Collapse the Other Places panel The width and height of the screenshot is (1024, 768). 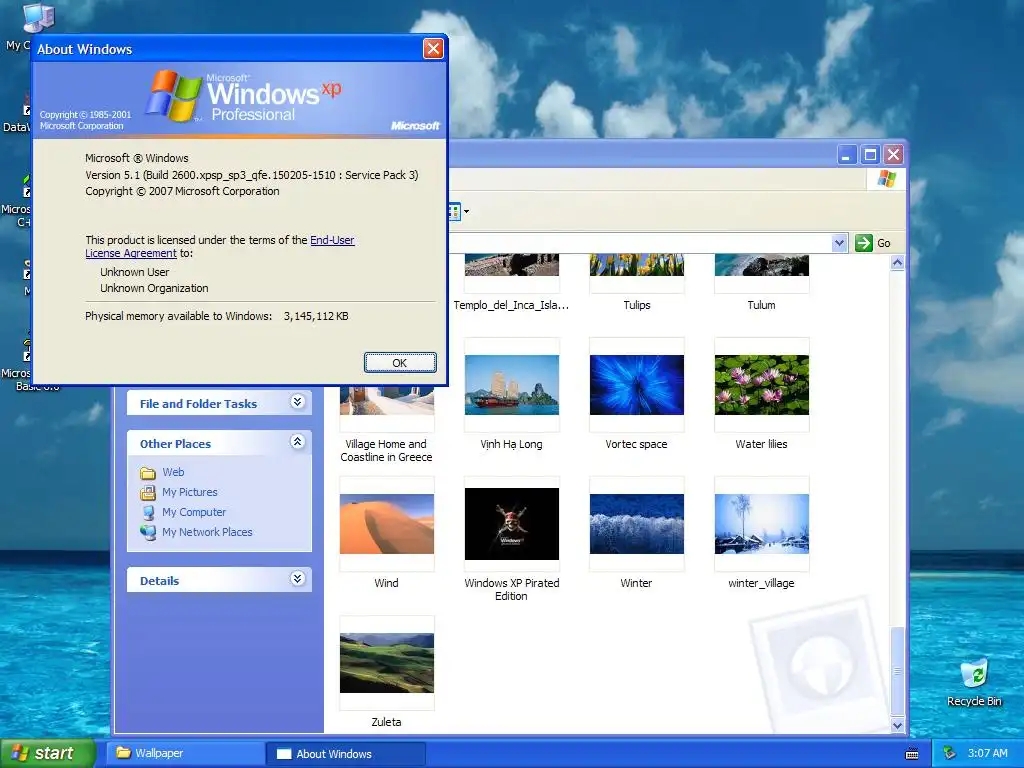coord(297,442)
